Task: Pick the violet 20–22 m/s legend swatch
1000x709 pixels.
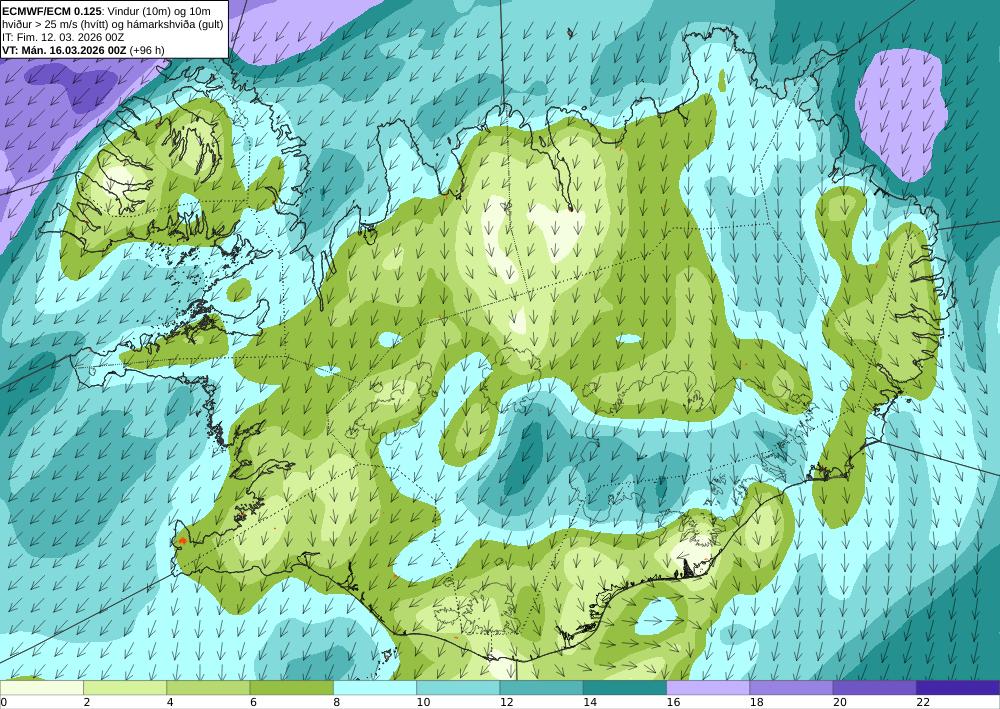Action: coord(875,688)
